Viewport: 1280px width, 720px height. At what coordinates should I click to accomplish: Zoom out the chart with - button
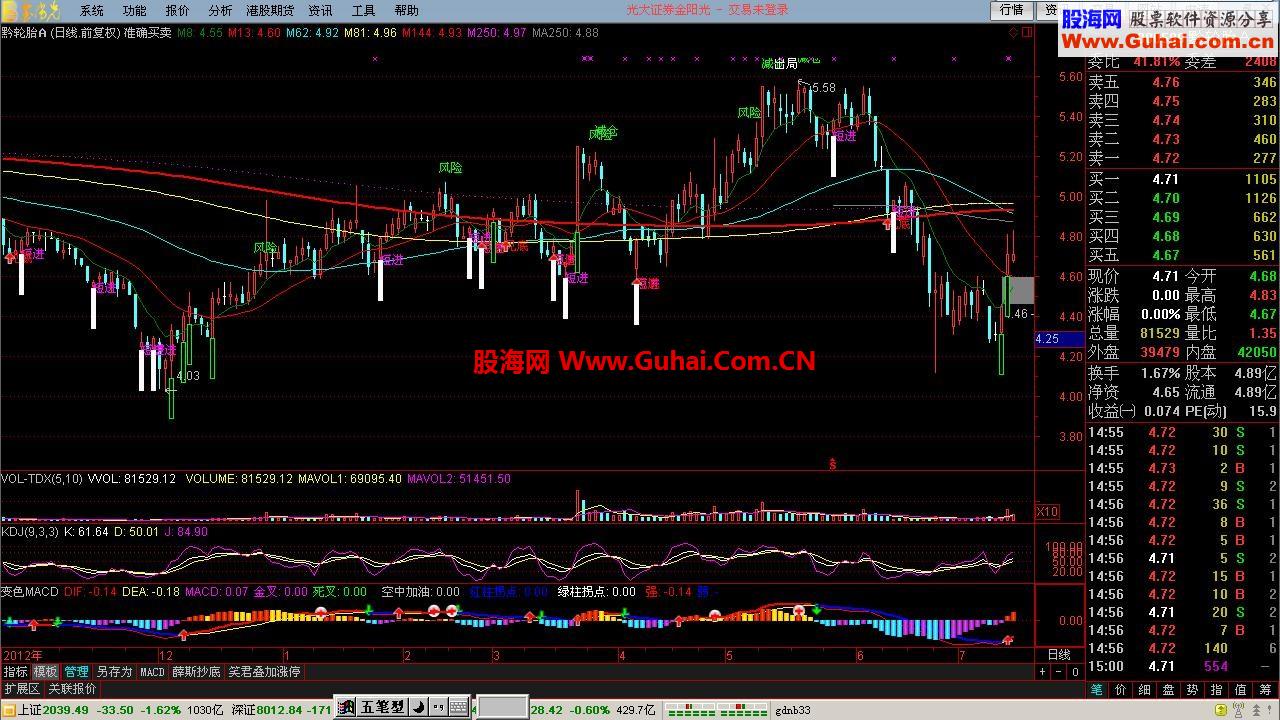pyautogui.click(x=1058, y=672)
